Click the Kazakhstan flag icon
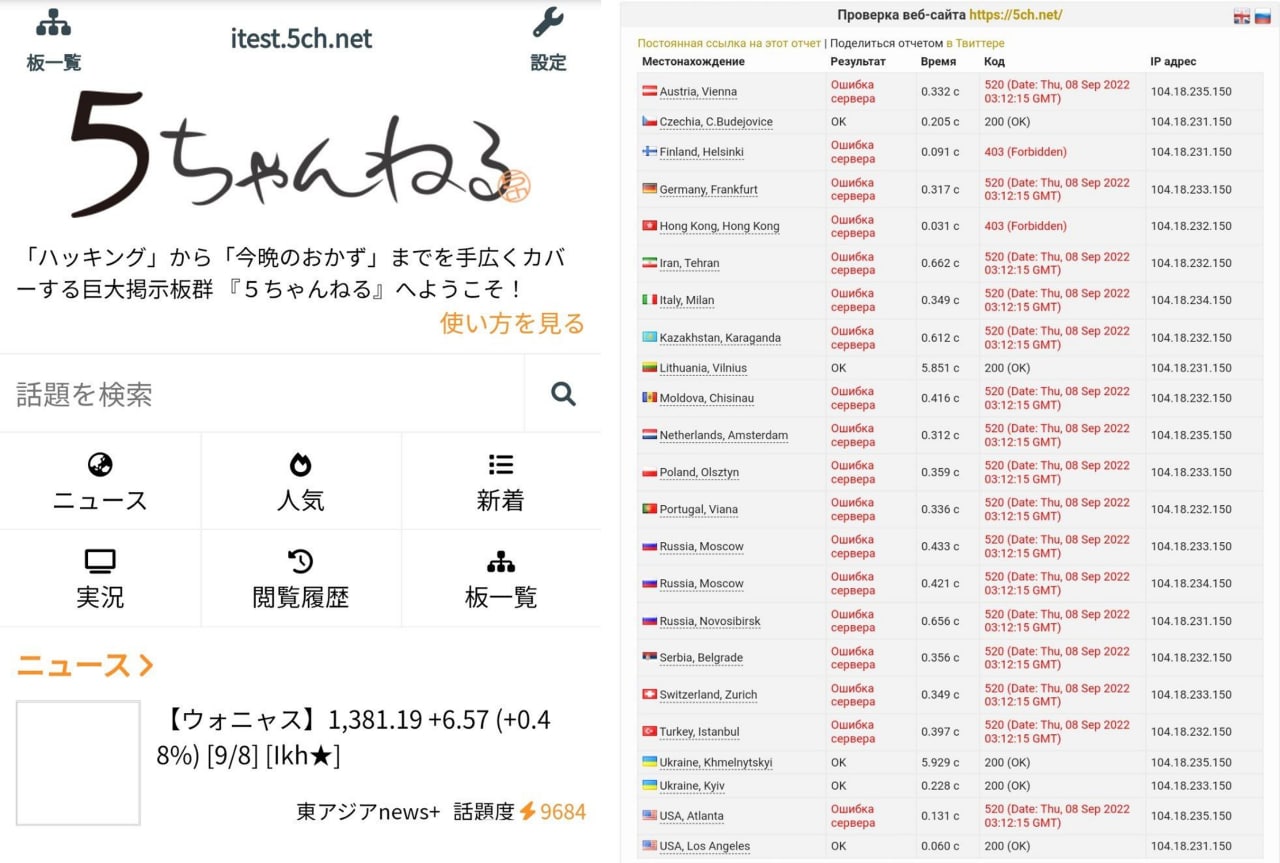Image resolution: width=1280 pixels, height=863 pixels. [649, 337]
